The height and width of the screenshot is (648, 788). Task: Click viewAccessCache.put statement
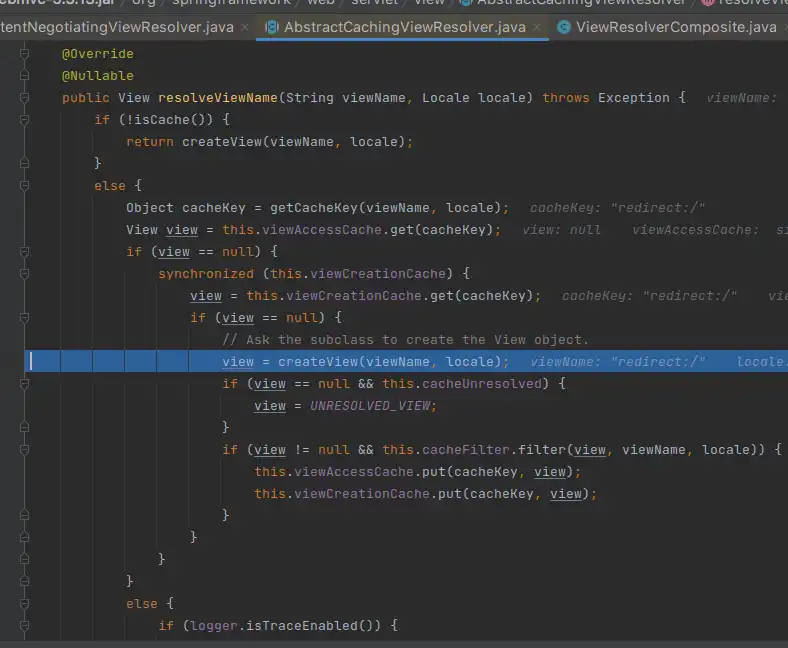click(x=417, y=472)
